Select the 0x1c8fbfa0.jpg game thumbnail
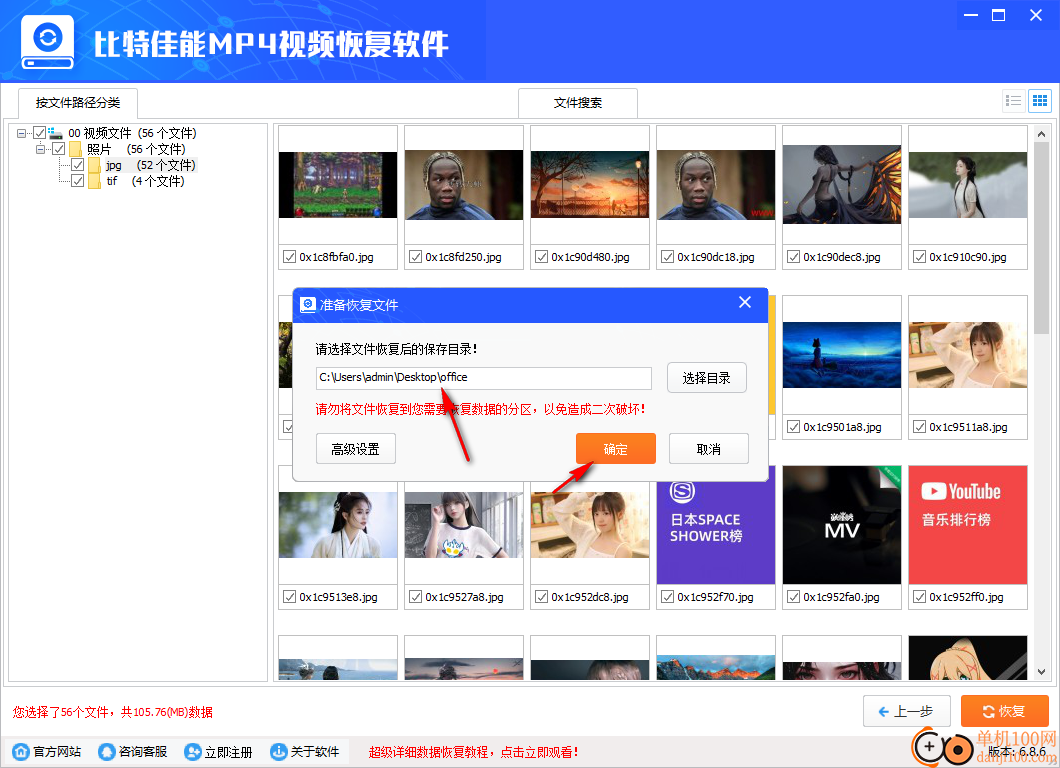 pos(338,185)
